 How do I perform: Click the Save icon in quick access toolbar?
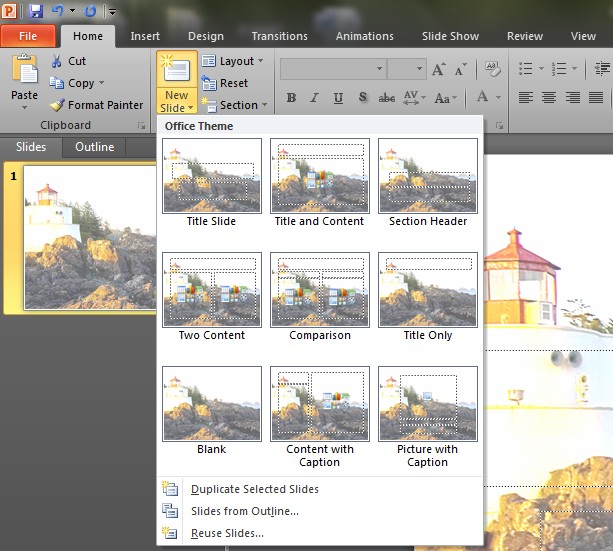36,11
